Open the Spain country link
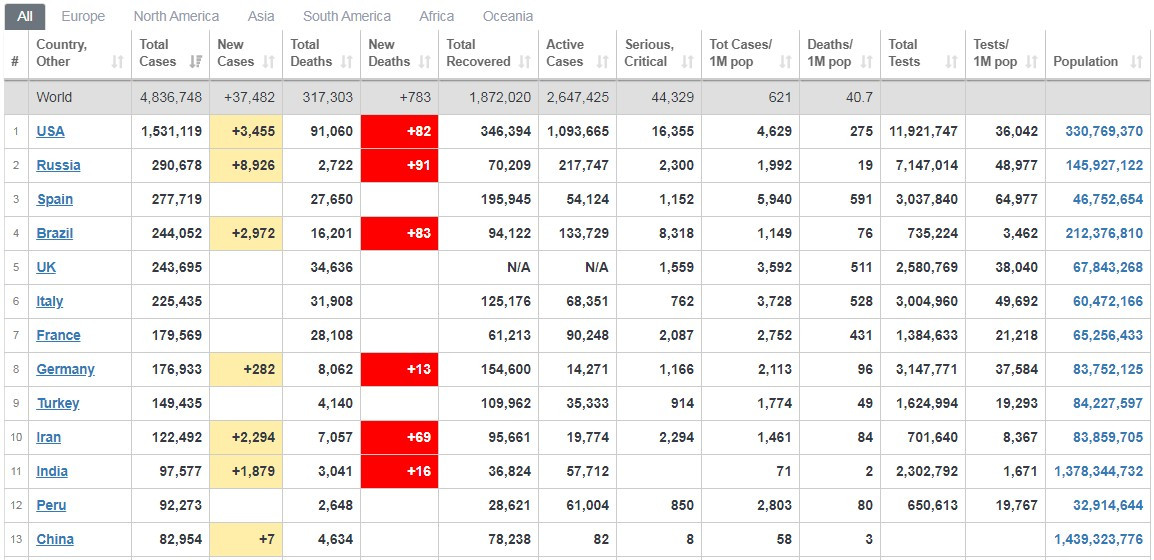This screenshot has height=560, width=1154. coord(54,199)
